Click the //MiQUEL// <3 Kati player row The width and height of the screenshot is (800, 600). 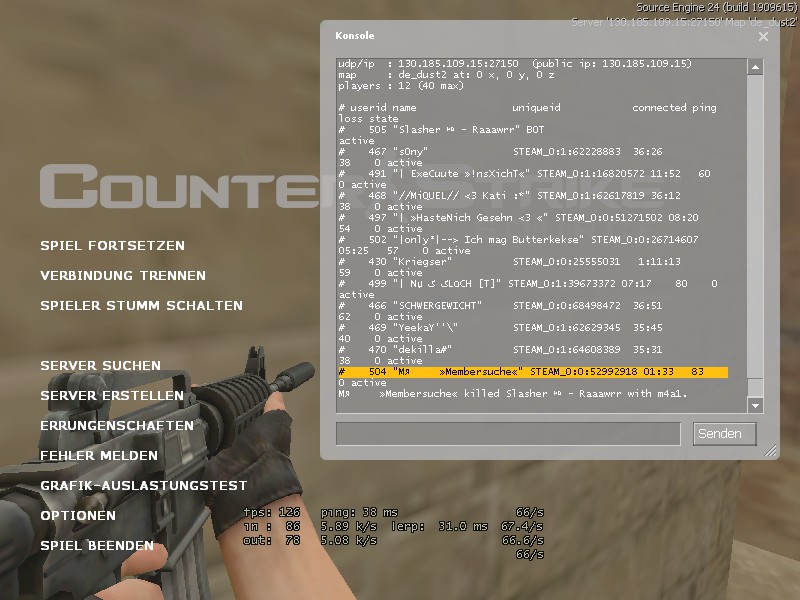510,195
